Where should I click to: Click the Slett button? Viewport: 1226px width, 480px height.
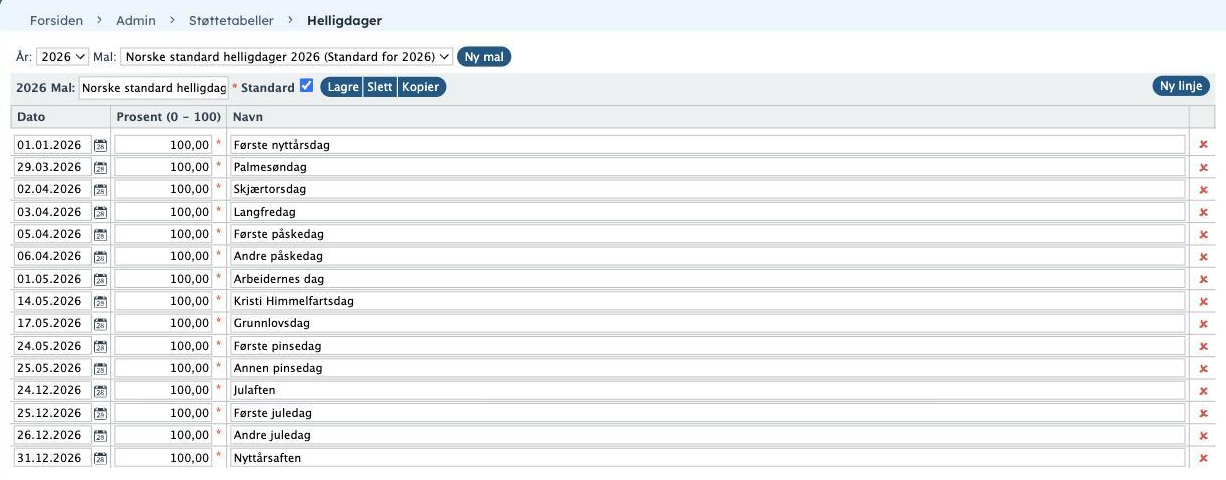380,87
